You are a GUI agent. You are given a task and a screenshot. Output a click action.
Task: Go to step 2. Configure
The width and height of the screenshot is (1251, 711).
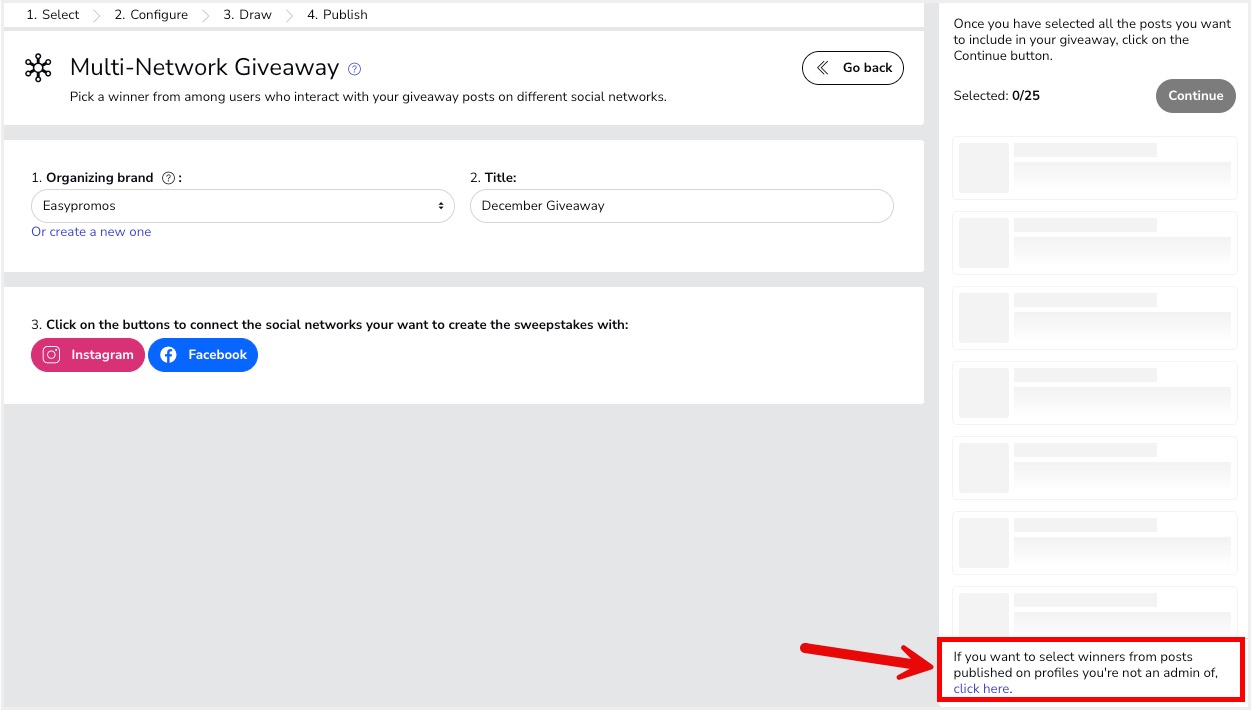[151, 15]
